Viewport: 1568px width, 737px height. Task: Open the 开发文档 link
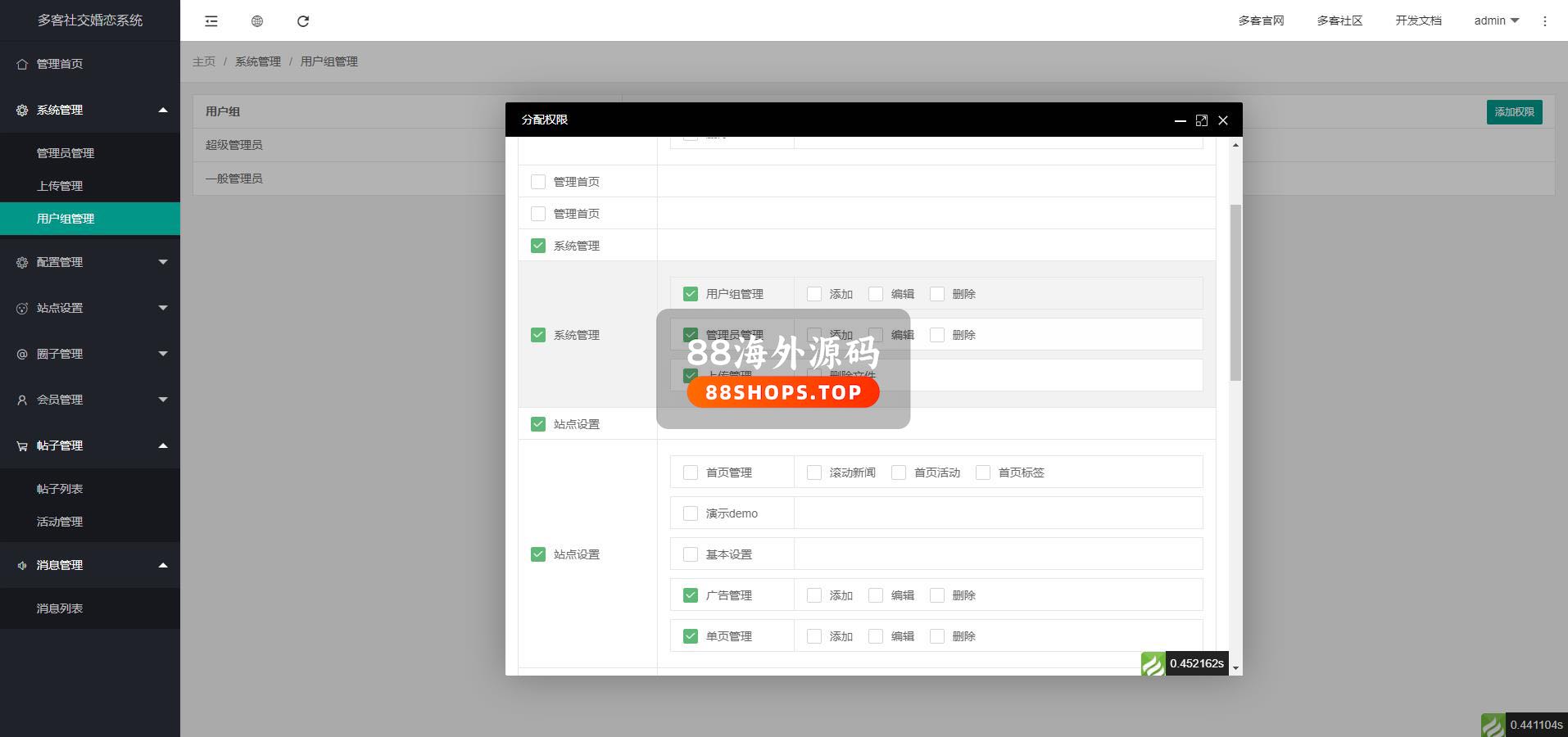pyautogui.click(x=1418, y=21)
